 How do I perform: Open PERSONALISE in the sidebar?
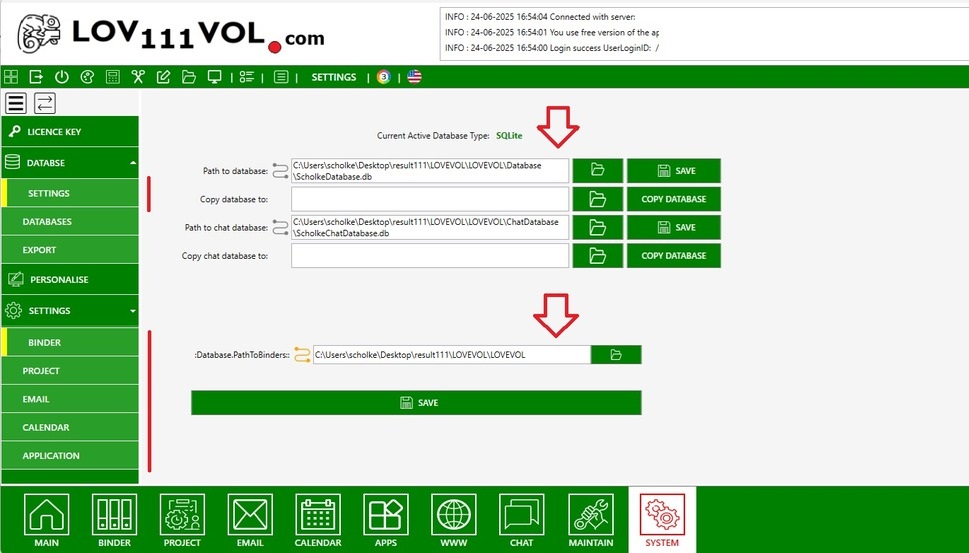tap(70, 279)
